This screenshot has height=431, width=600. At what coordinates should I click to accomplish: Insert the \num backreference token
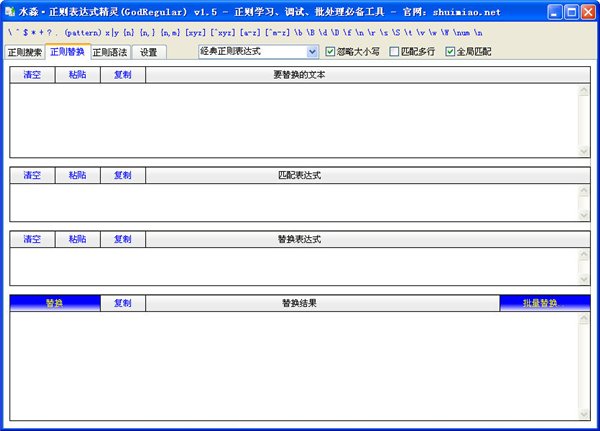click(x=461, y=33)
